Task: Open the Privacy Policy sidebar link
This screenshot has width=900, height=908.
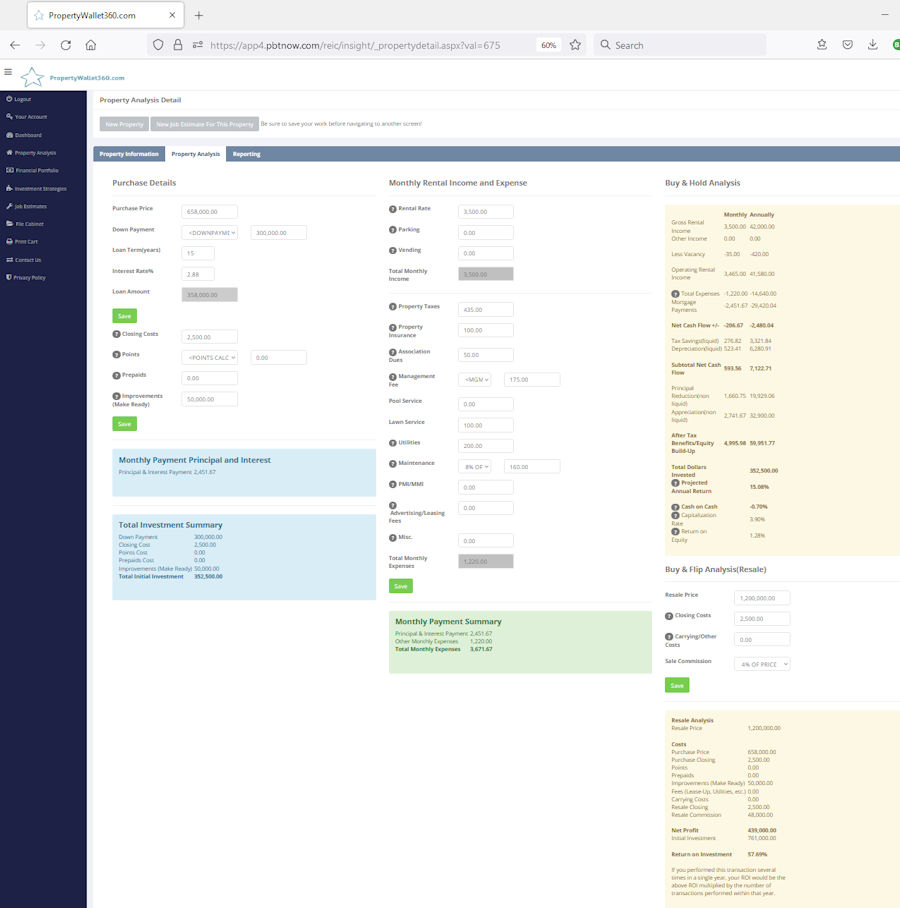Action: tap(26, 278)
